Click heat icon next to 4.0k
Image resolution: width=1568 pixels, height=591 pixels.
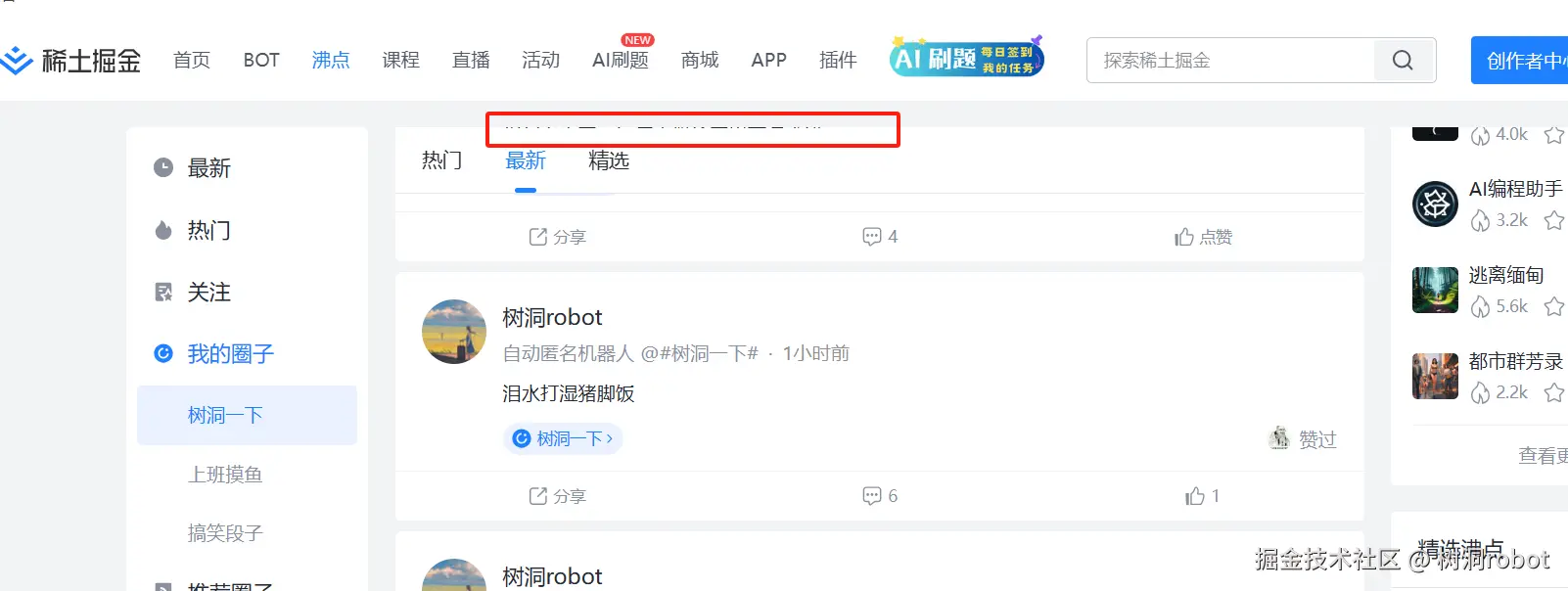(x=1480, y=135)
